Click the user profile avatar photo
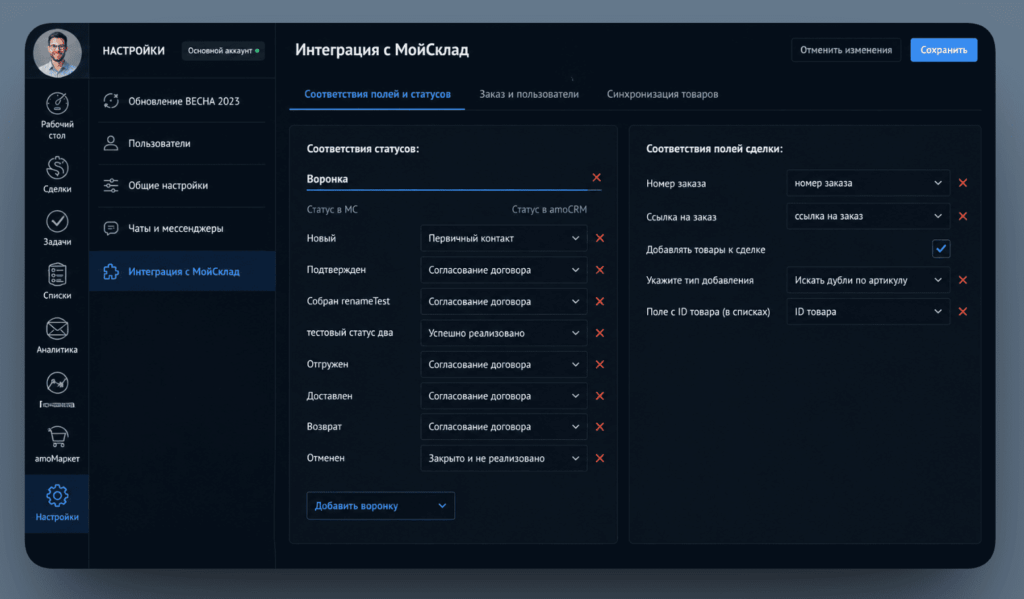Image resolution: width=1024 pixels, height=599 pixels. tap(57, 53)
